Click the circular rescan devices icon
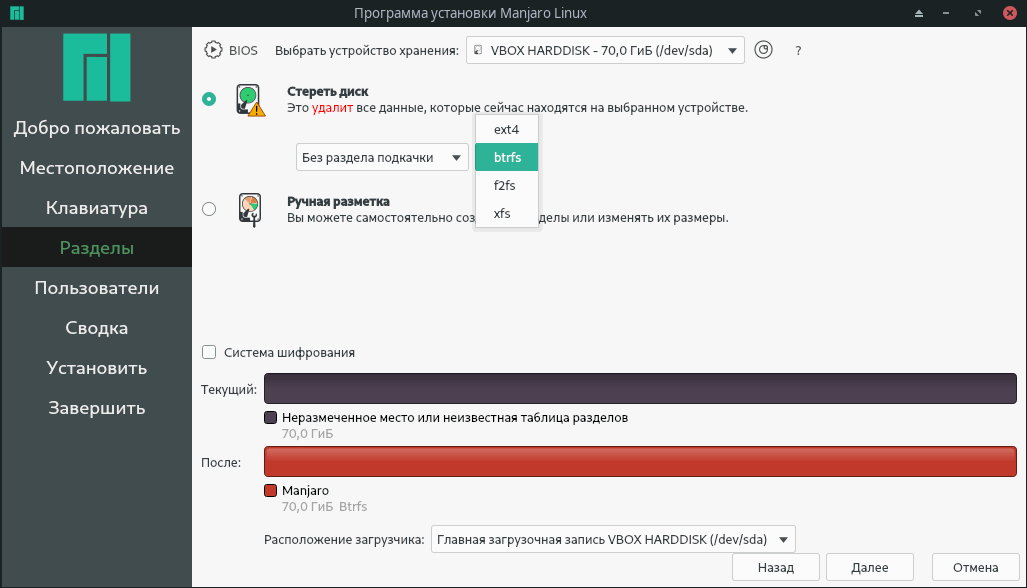The image size is (1027, 588). click(763, 50)
